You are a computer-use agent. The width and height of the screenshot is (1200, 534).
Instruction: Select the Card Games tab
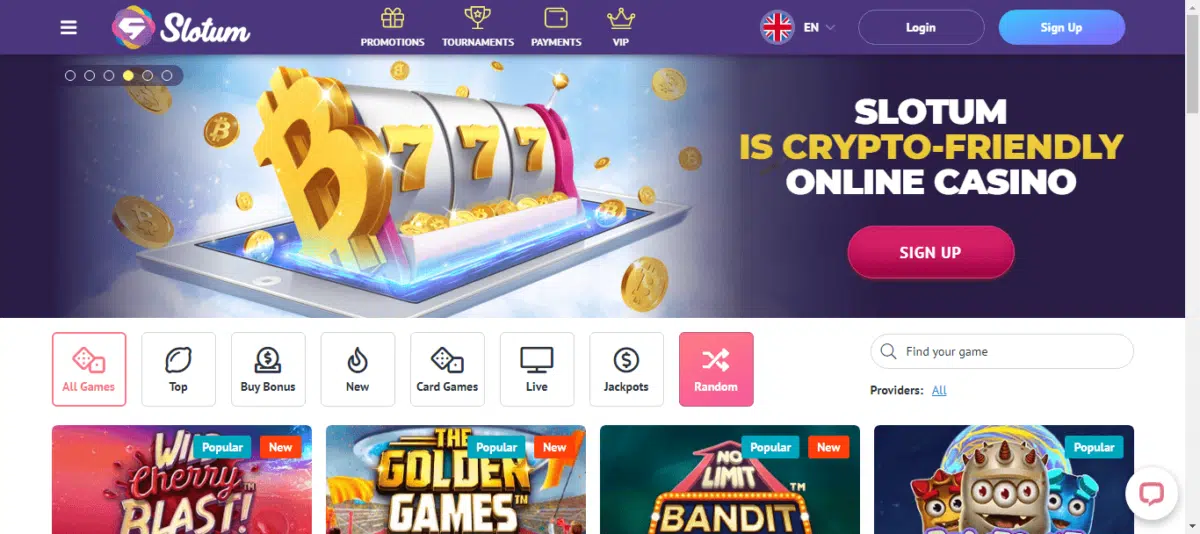point(447,369)
